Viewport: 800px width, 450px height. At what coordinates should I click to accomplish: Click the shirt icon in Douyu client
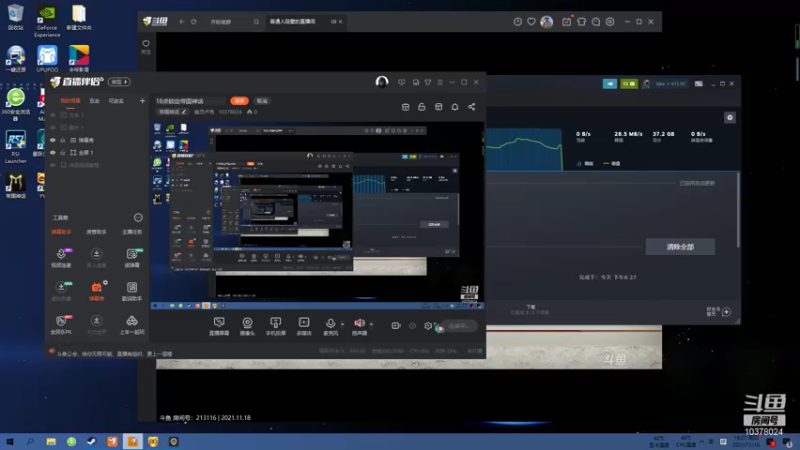[x=581, y=22]
